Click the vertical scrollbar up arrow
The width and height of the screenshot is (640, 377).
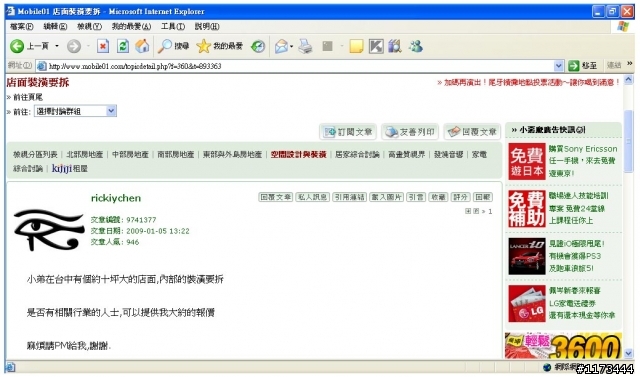pos(629,80)
